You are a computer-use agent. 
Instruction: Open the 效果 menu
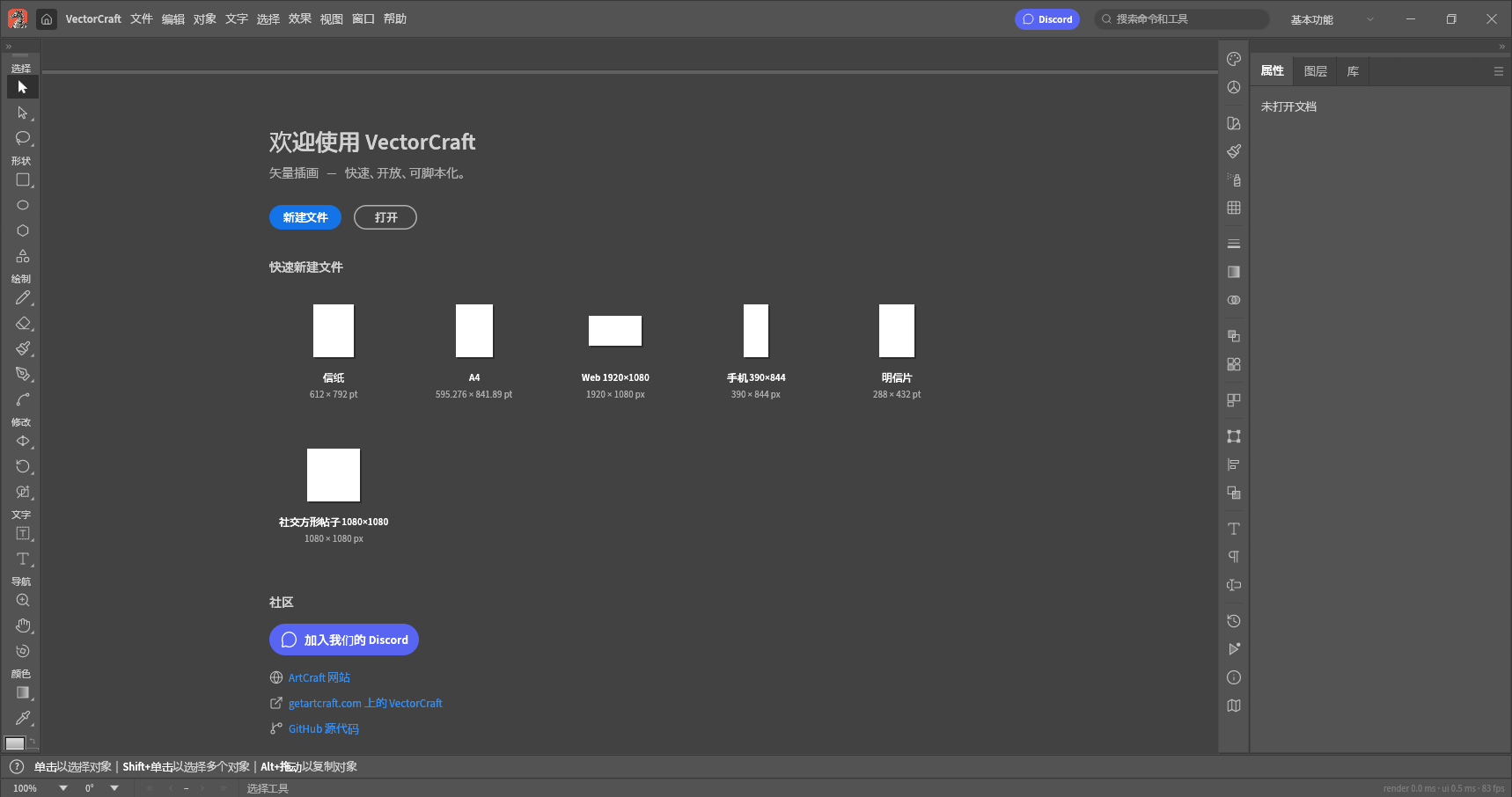[300, 18]
